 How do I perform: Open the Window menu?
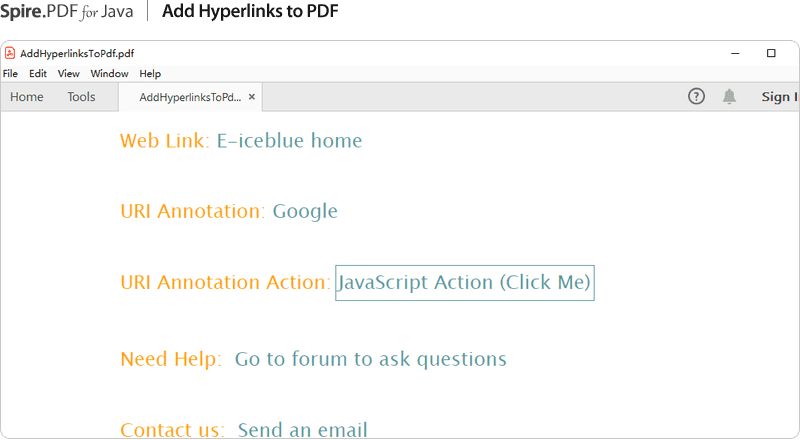(109, 74)
